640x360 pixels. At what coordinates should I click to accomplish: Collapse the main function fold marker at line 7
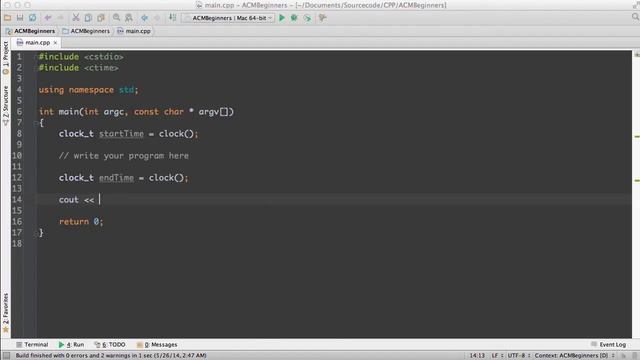[36, 122]
